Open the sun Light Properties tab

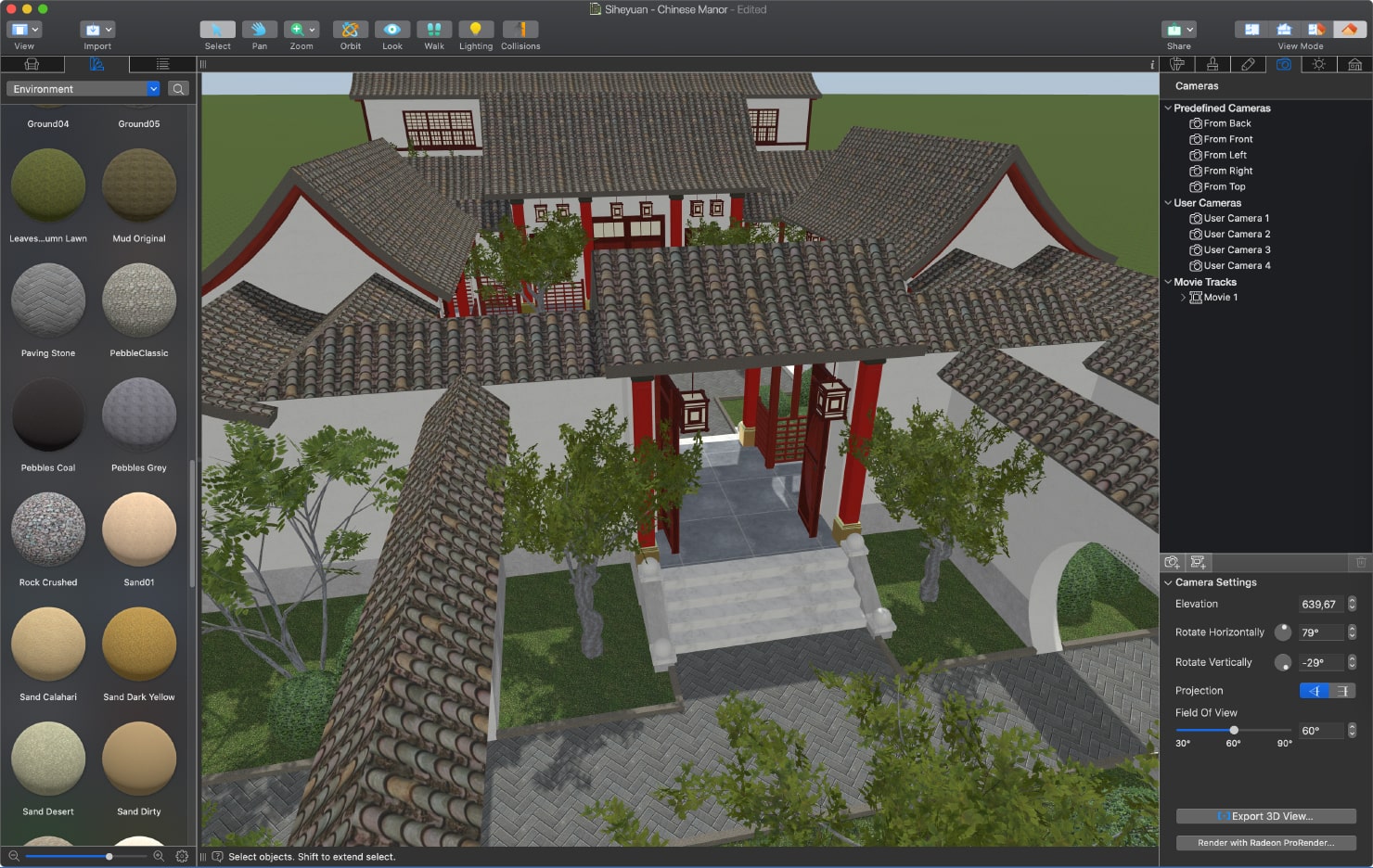click(x=1319, y=64)
